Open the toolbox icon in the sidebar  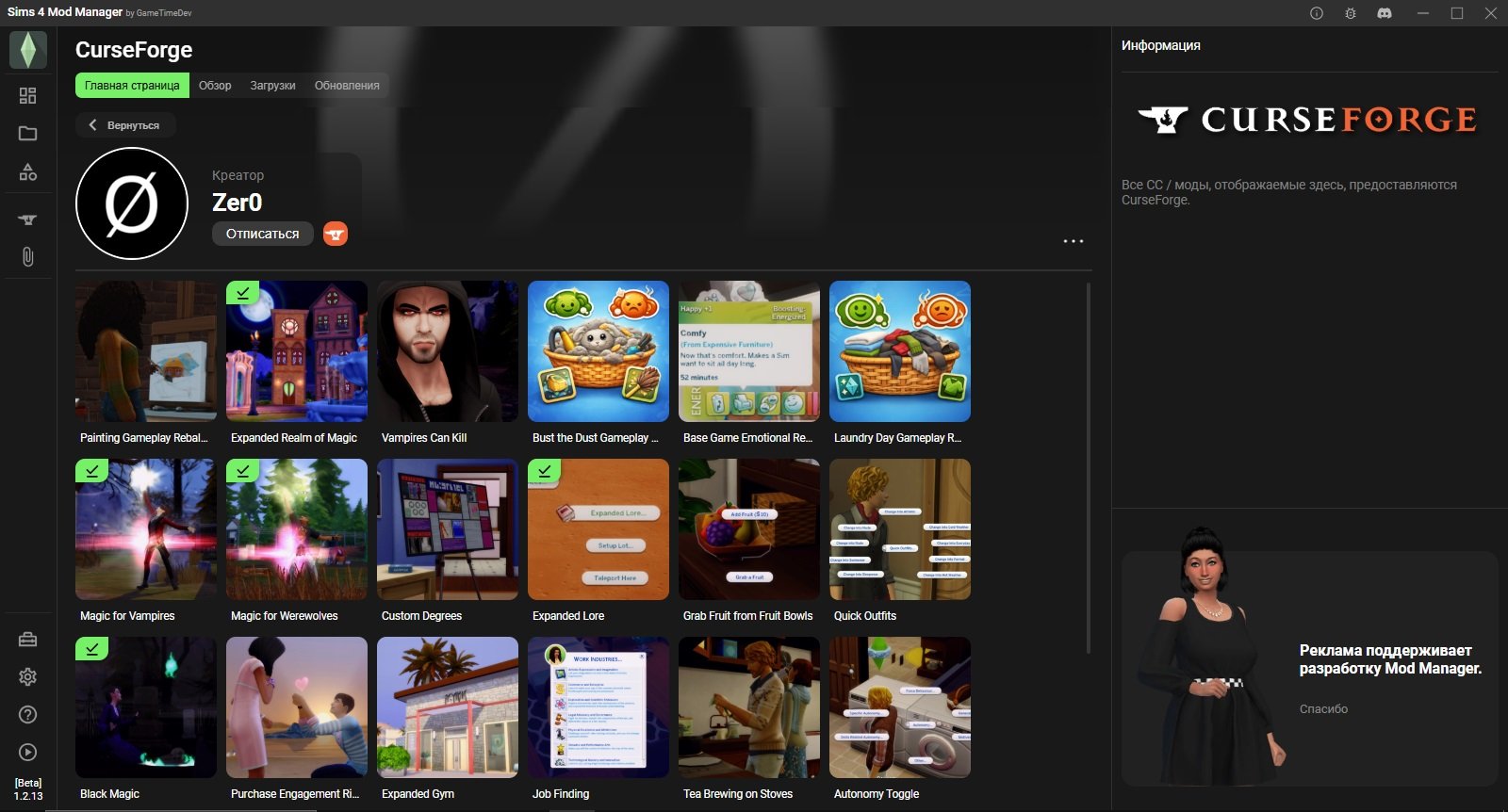click(x=27, y=640)
